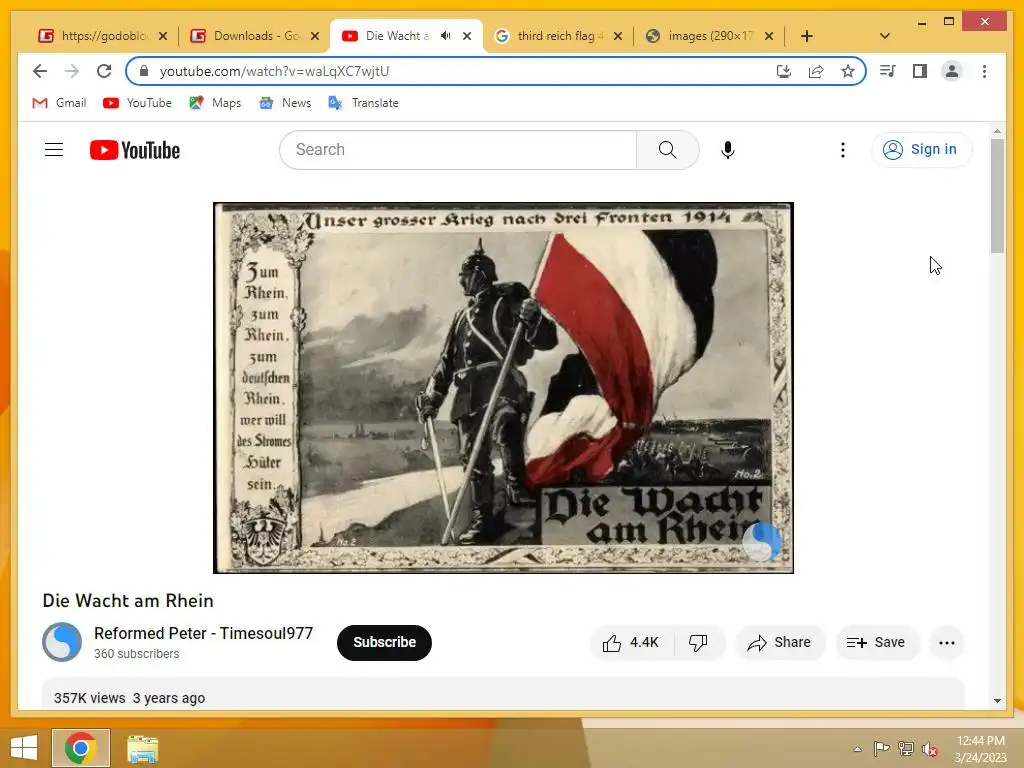Open File Explorer from taskbar
Image resolution: width=1024 pixels, height=768 pixels.
click(142, 748)
